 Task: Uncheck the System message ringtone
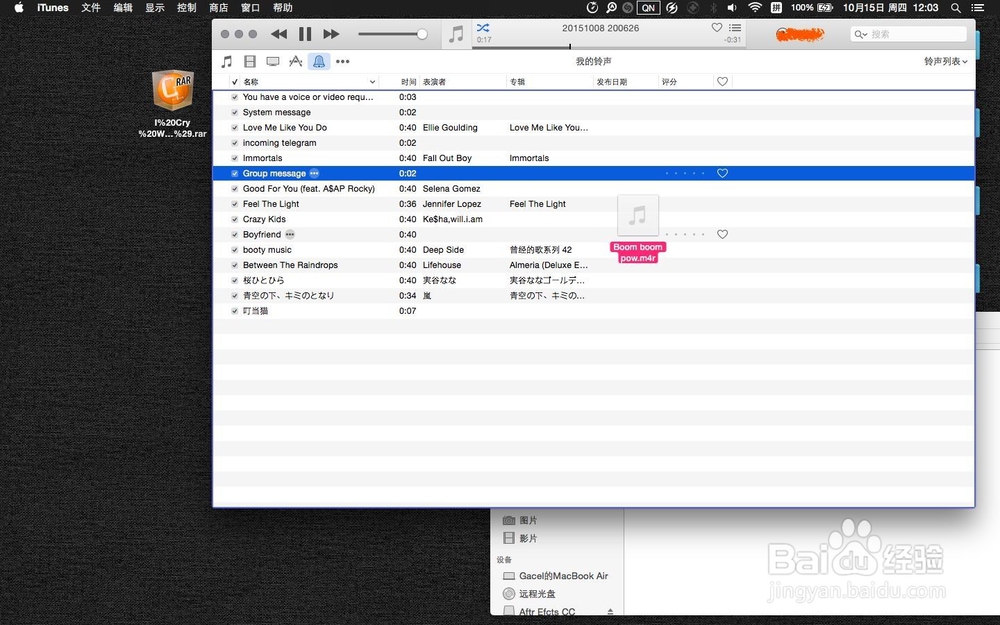point(235,112)
